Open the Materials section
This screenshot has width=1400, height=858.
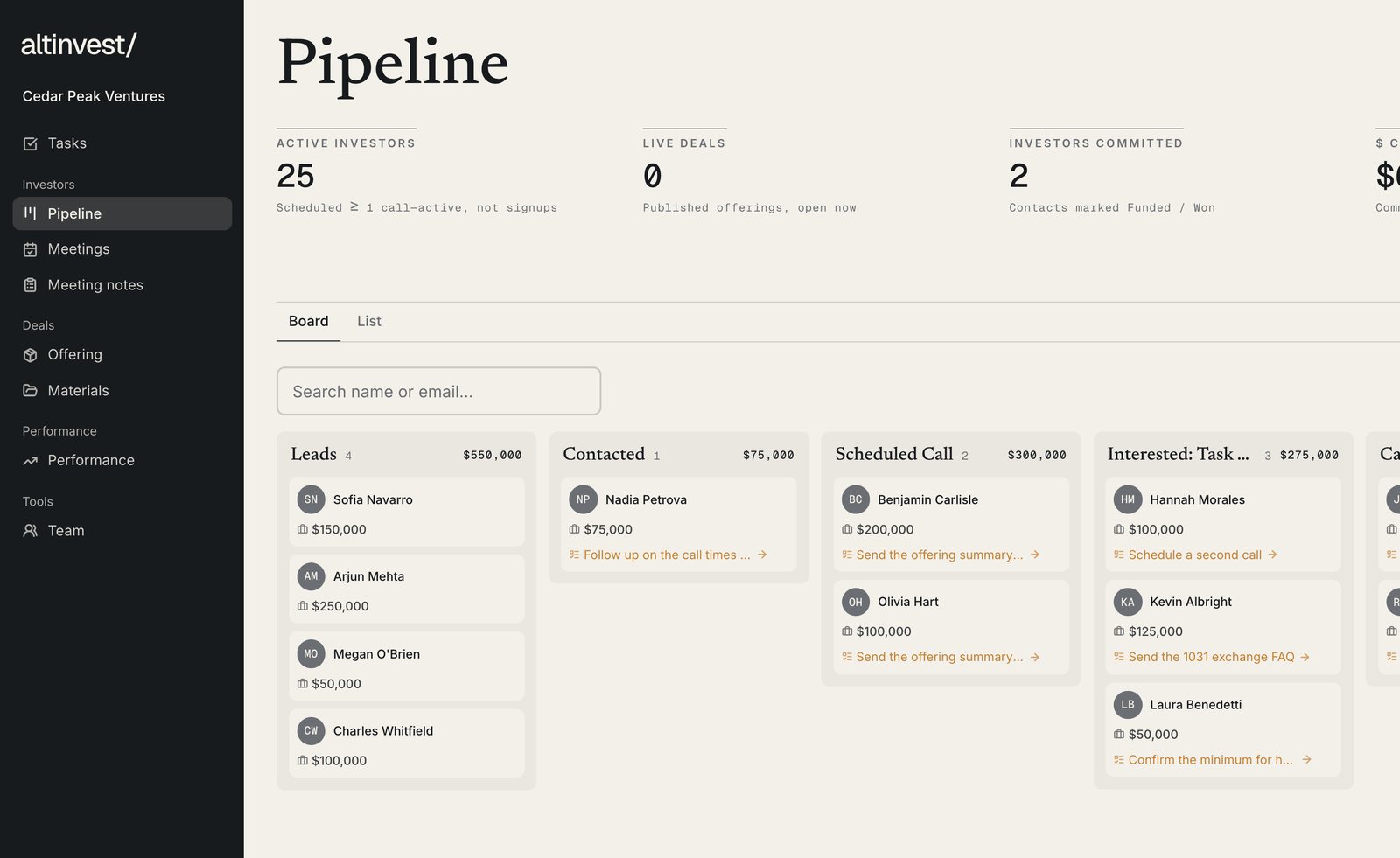point(122,391)
